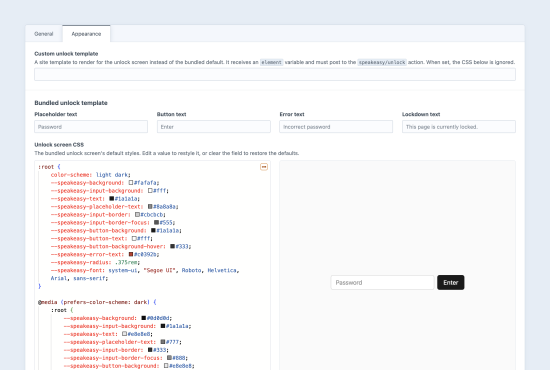
Task: Open the #e8e8e8 dark speakeasy-text swatch
Action: click(x=124, y=334)
